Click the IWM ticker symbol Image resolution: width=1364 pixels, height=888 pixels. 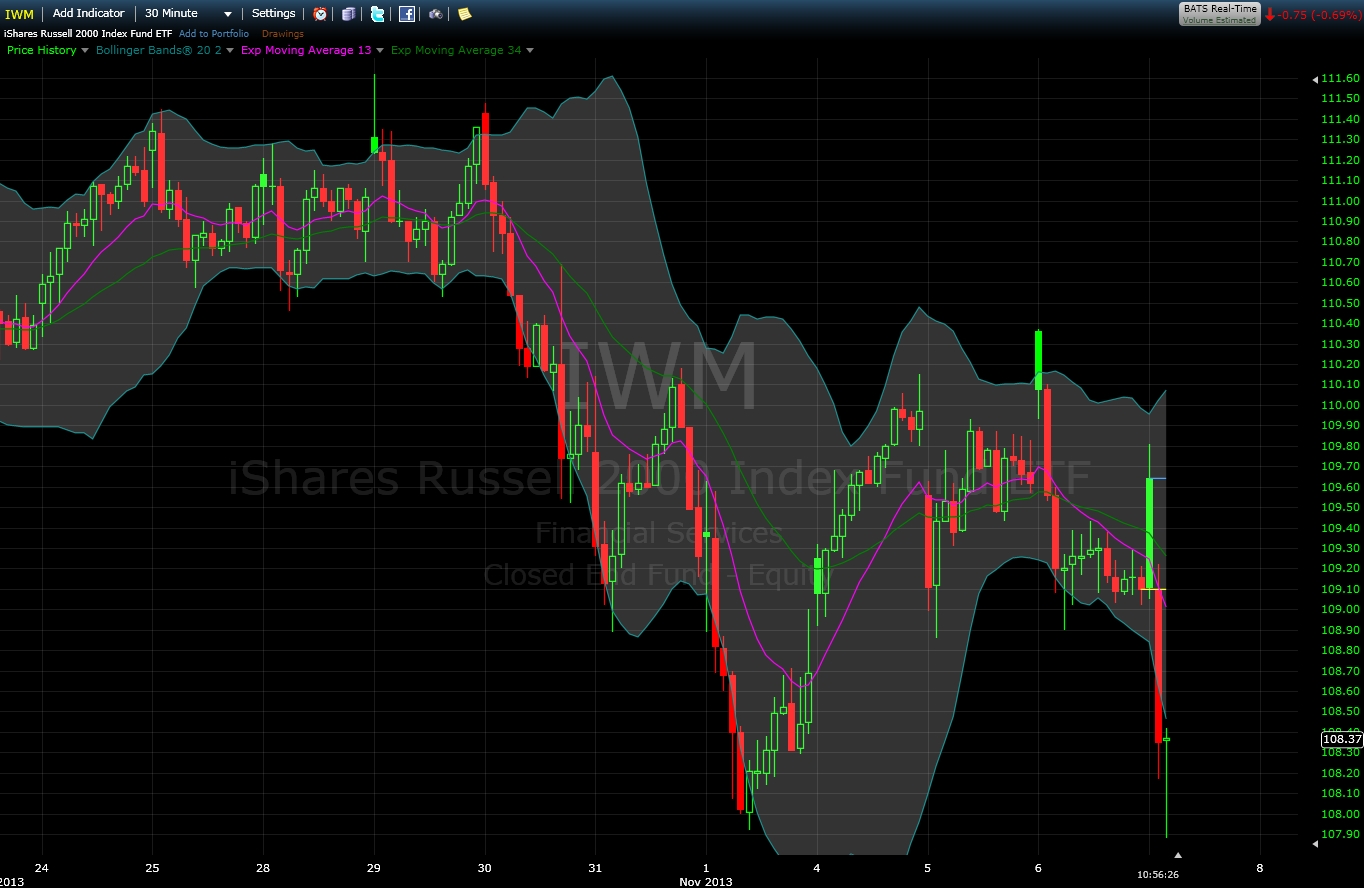[x=18, y=14]
